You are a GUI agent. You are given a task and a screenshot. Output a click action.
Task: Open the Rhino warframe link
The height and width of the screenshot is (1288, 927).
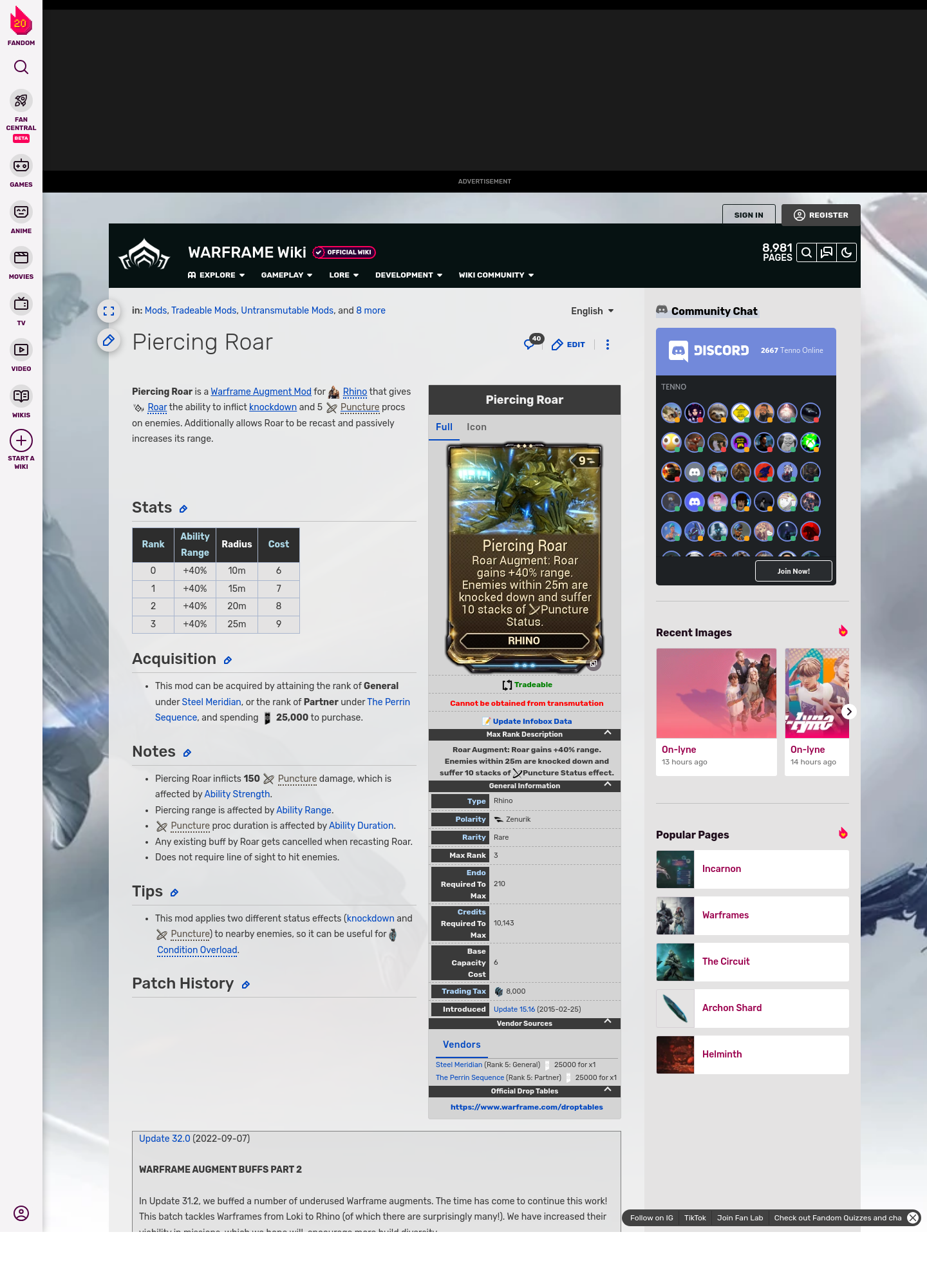click(x=355, y=392)
